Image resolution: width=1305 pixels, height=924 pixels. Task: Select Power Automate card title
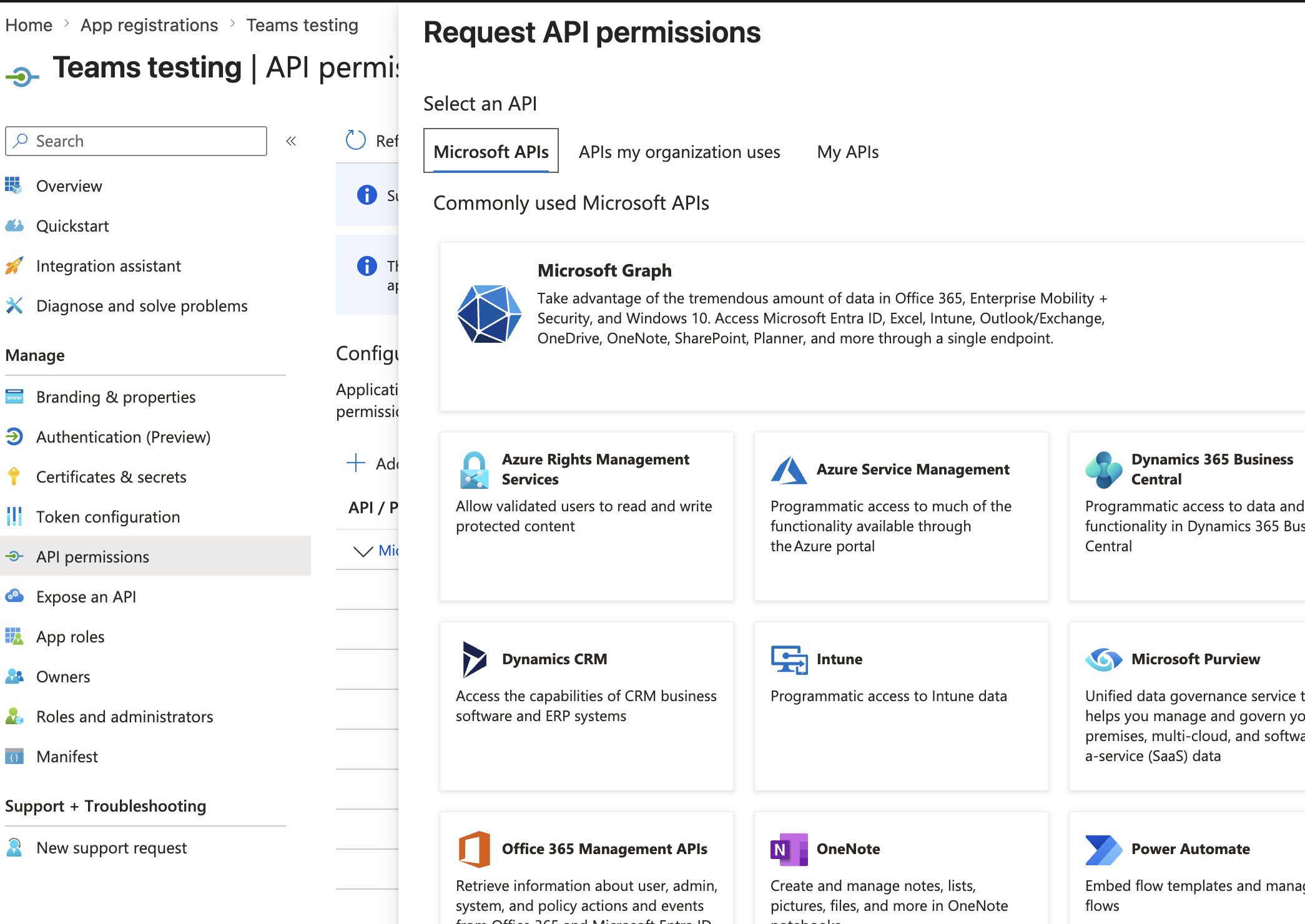(1191, 848)
